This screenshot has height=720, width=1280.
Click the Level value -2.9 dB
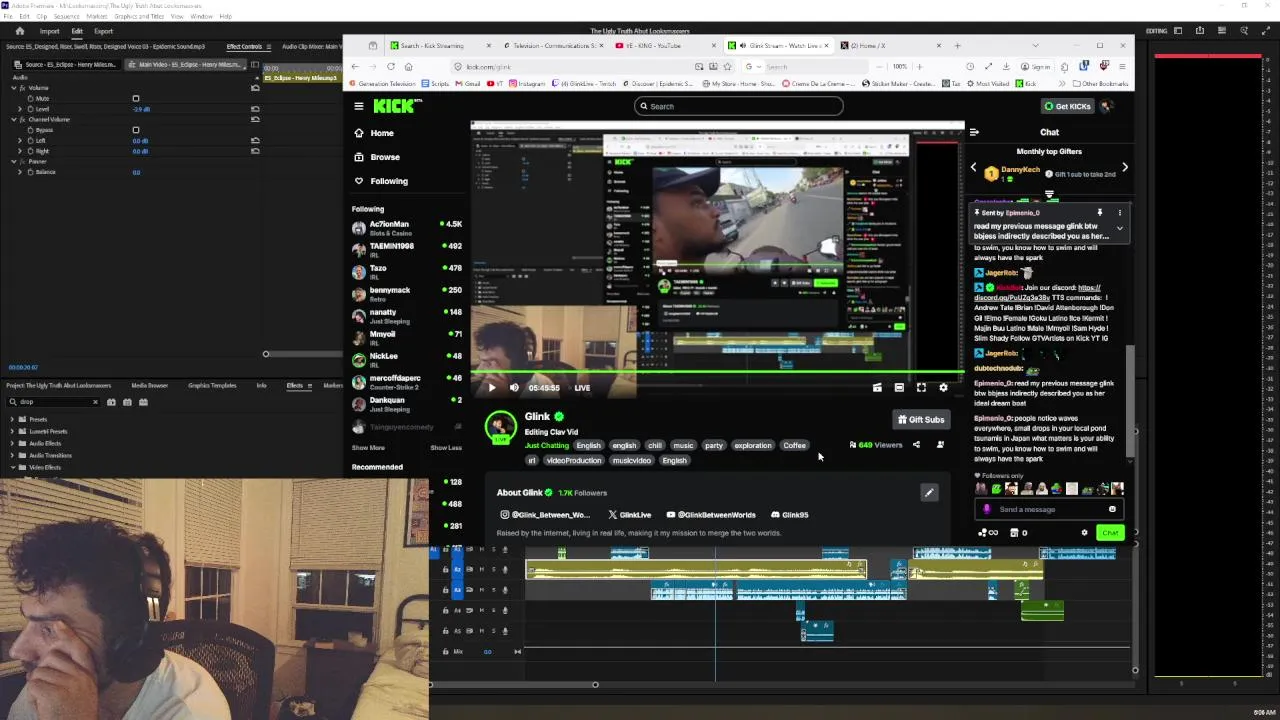(x=141, y=109)
